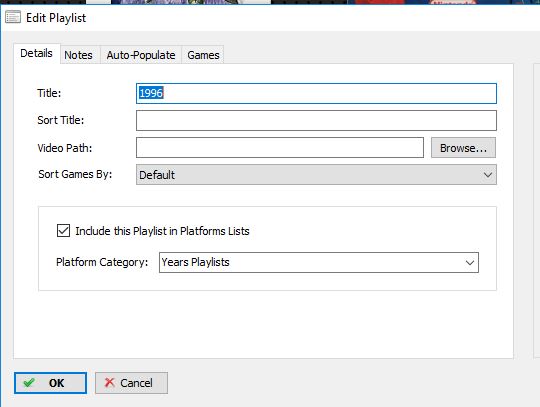The width and height of the screenshot is (540, 407).
Task: Click the Default sort value text
Action: (157, 175)
